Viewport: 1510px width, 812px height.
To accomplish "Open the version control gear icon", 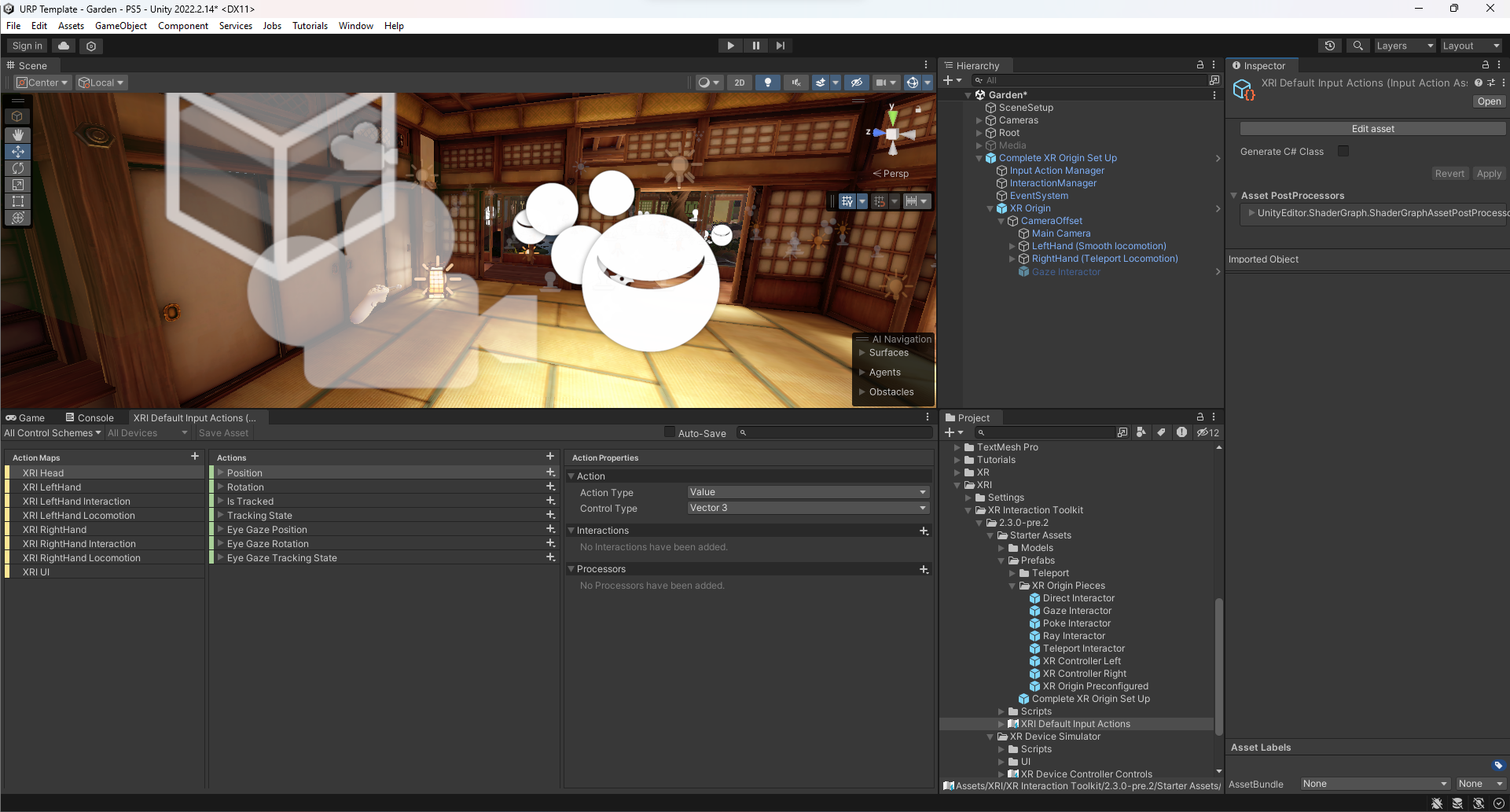I will pyautogui.click(x=91, y=46).
